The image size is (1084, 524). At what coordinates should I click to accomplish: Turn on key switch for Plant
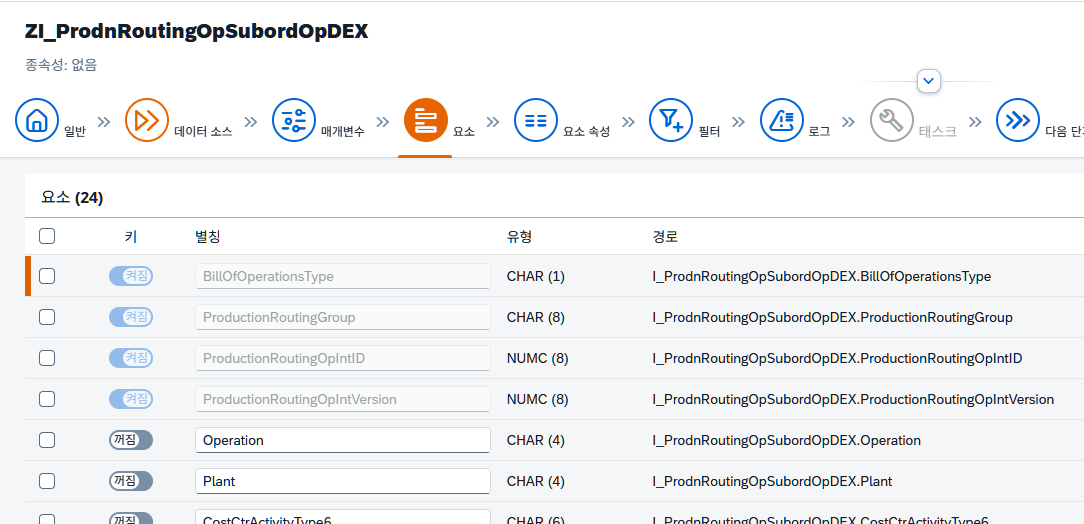[x=131, y=481]
